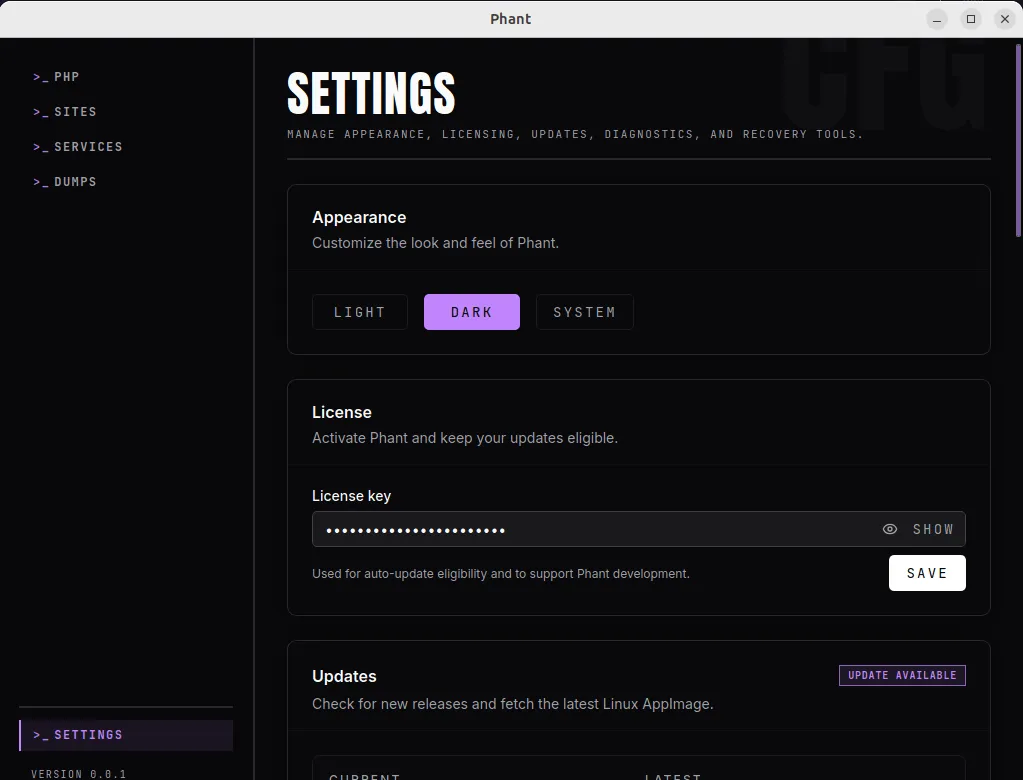Image resolution: width=1023 pixels, height=780 pixels.
Task: Click 'Activate Phant and keep your updates eligible.'
Action: (465, 438)
